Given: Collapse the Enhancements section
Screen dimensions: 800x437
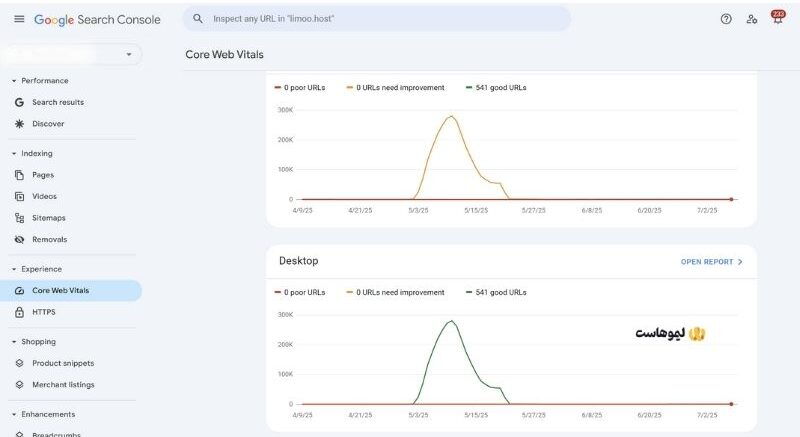Looking at the screenshot, I should pos(14,414).
